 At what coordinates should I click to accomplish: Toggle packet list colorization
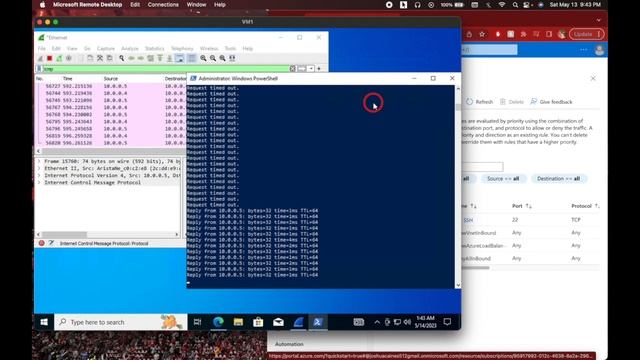coord(191,58)
